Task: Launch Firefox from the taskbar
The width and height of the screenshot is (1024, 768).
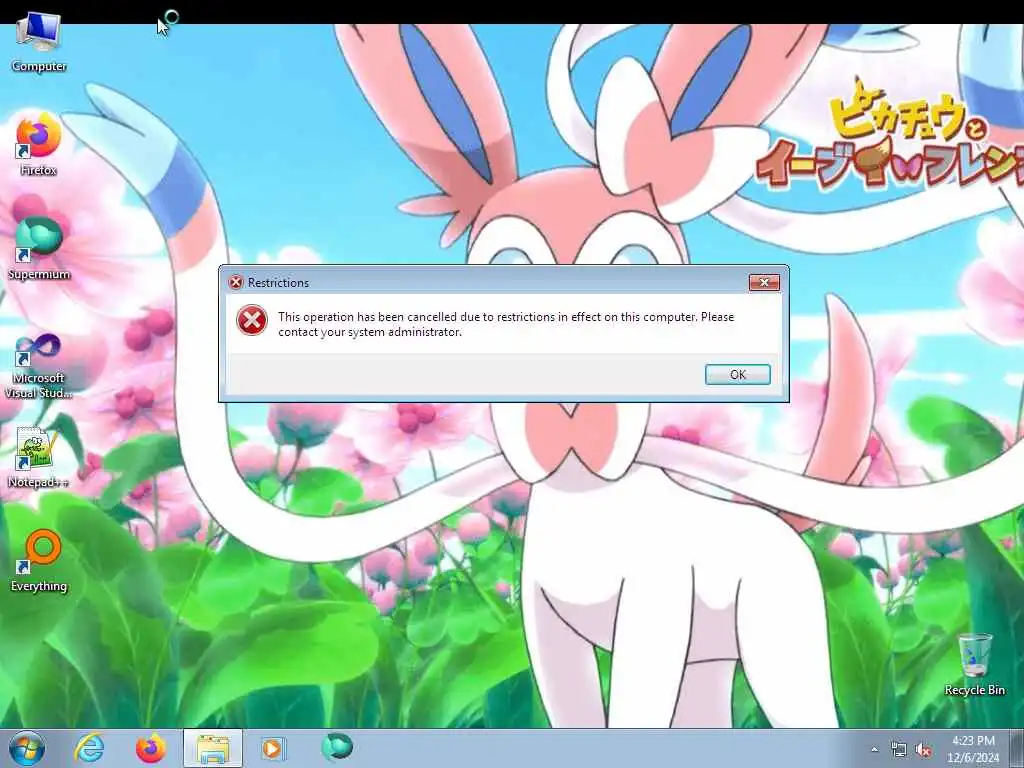Action: coord(150,748)
